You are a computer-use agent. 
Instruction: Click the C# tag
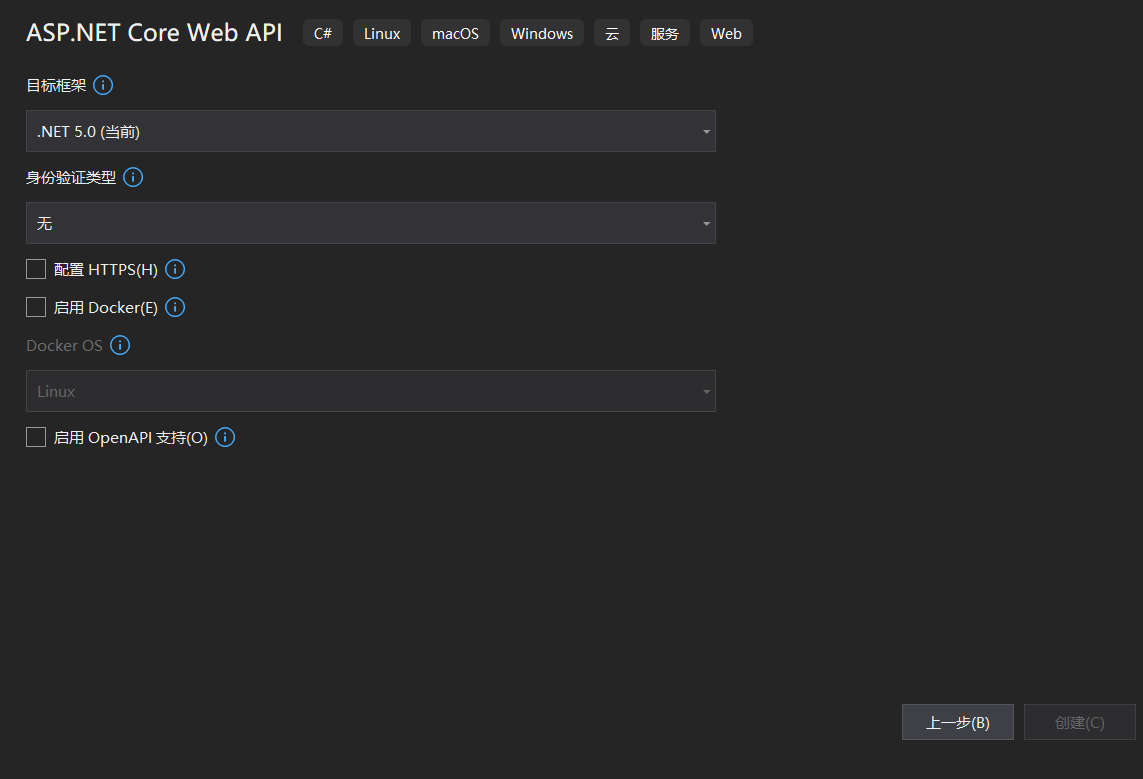click(323, 33)
